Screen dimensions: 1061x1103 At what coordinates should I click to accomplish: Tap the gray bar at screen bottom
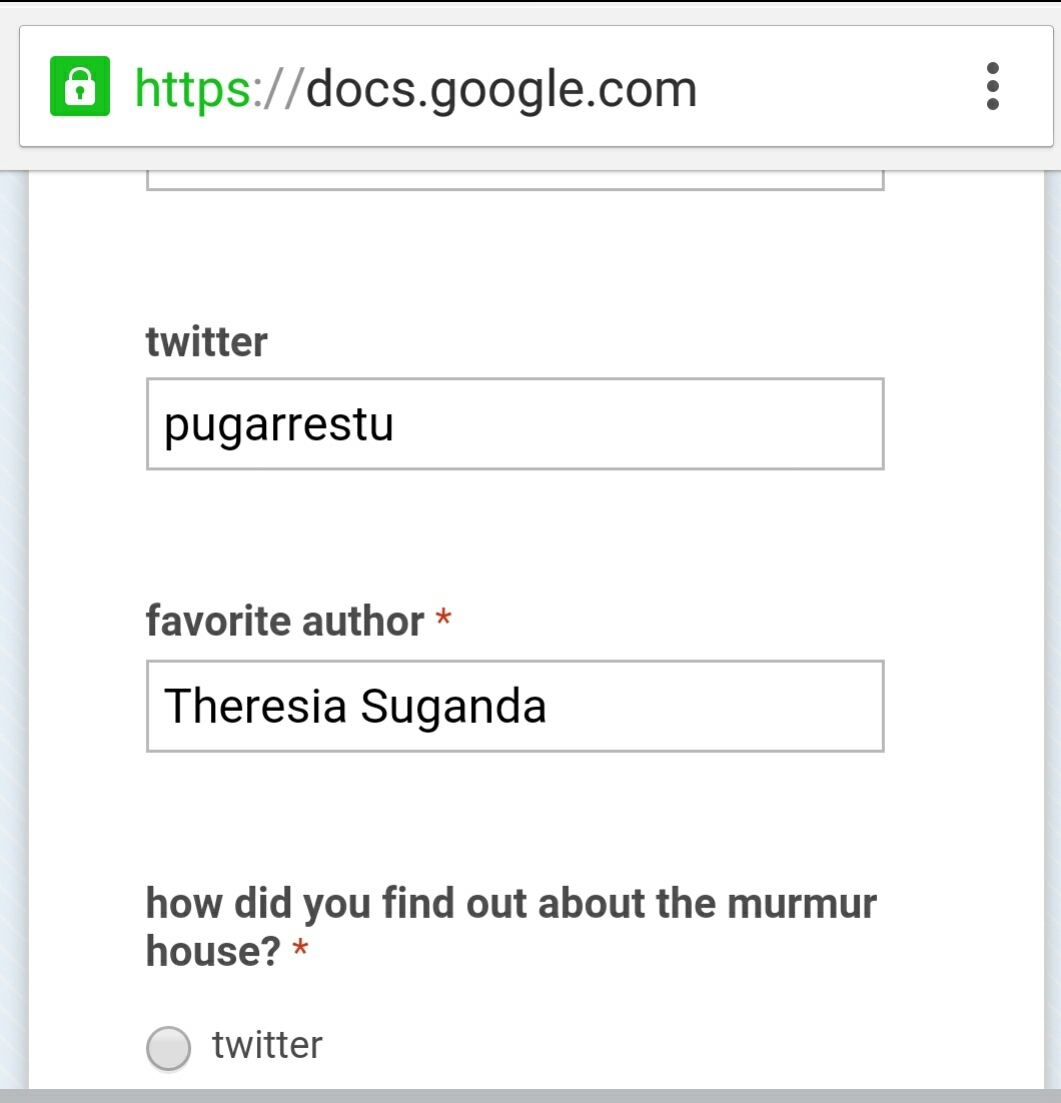[530, 1096]
